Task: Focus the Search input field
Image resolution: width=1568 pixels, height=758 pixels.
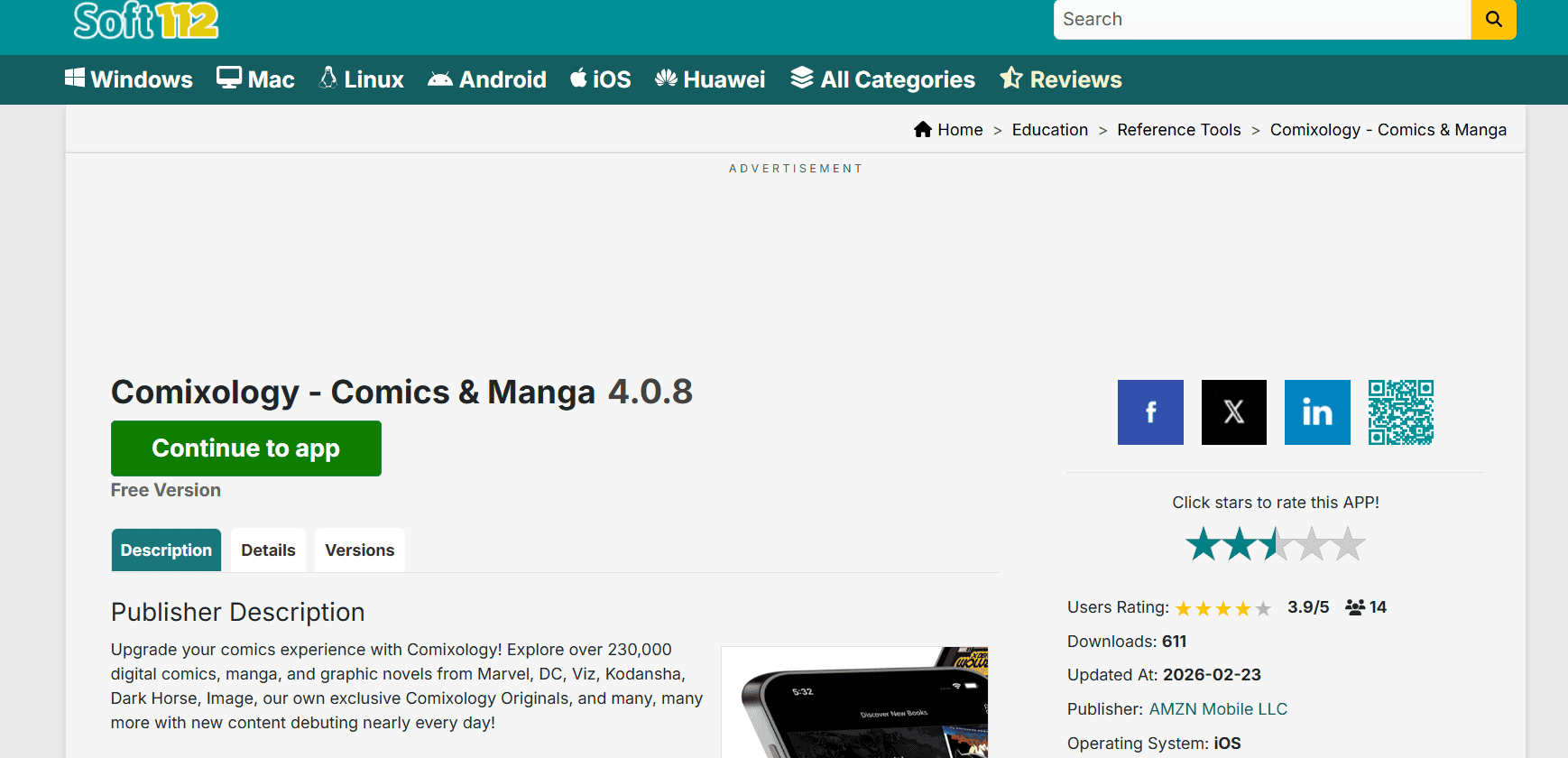Action: click(x=1262, y=19)
